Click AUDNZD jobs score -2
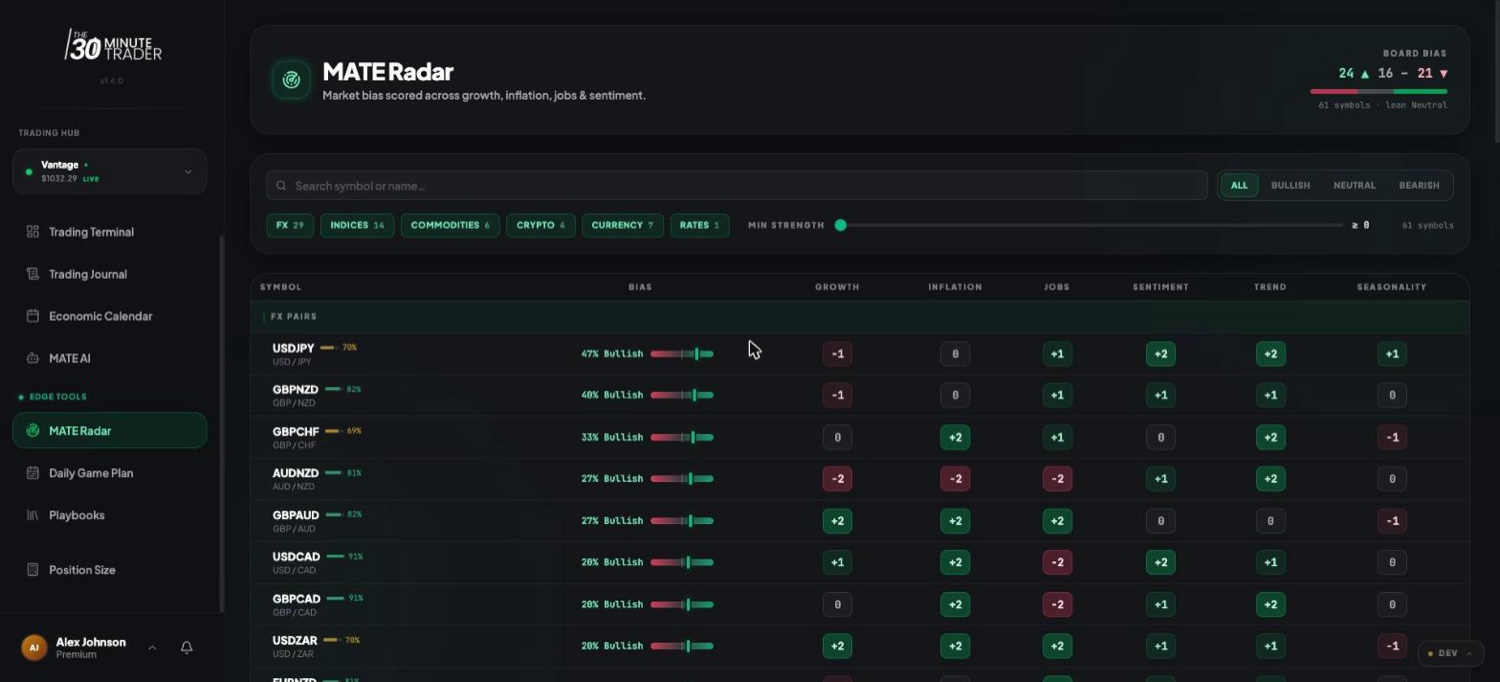The width and height of the screenshot is (1500, 682). point(1057,479)
